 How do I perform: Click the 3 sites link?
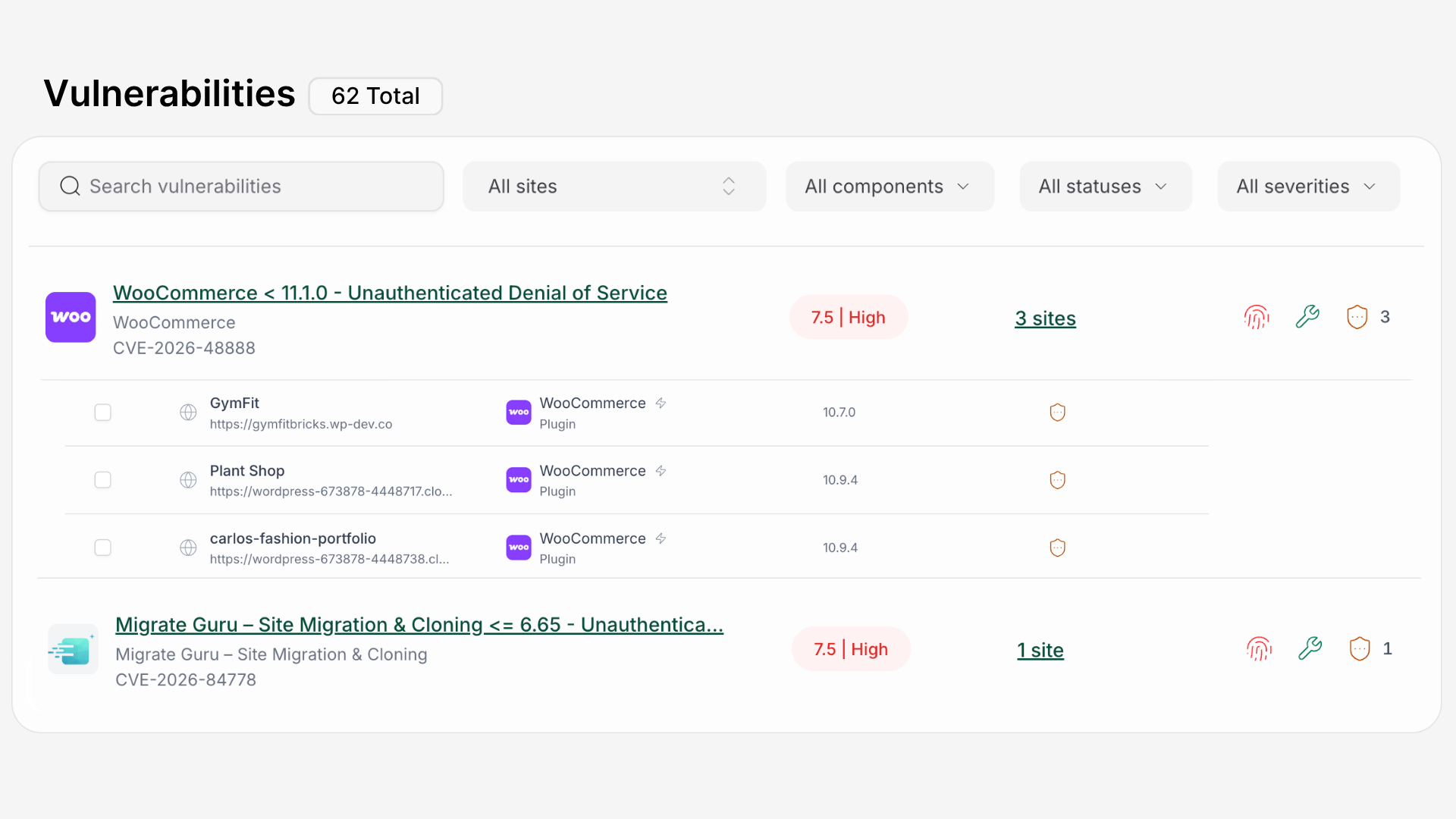tap(1045, 318)
